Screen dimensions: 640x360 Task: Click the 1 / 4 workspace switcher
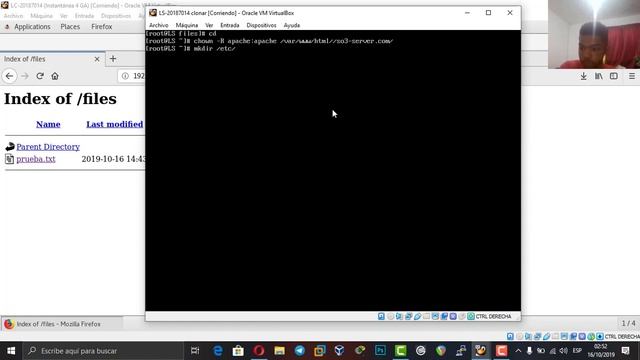click(x=629, y=323)
